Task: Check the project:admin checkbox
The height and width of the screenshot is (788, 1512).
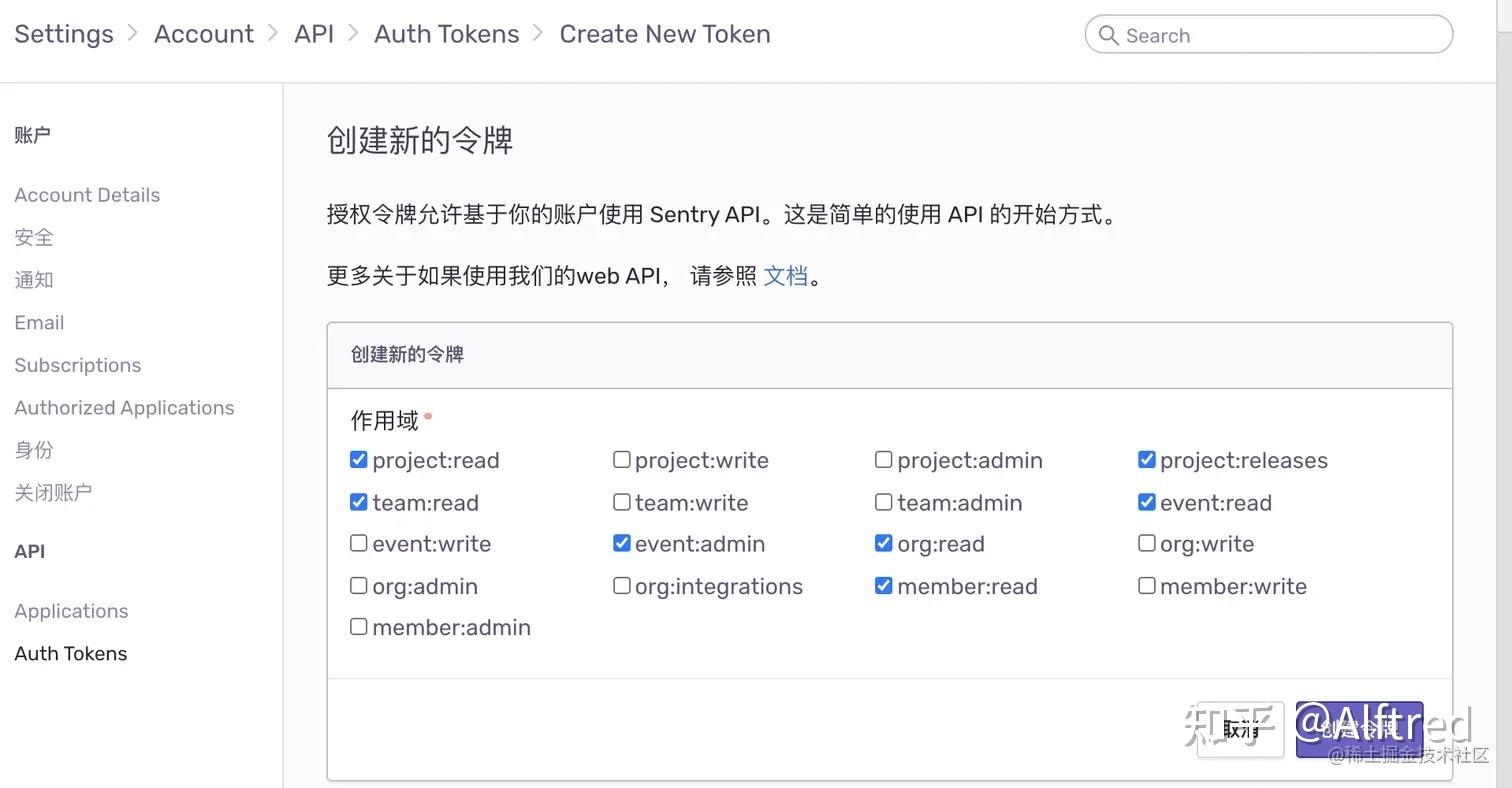Action: [883, 460]
